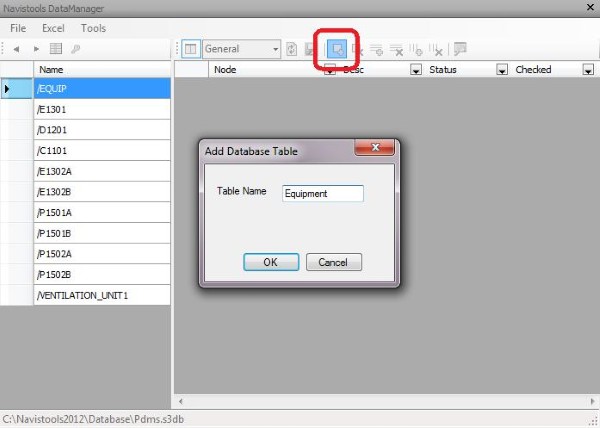Expand the Status column filter dropdown
Image resolution: width=600 pixels, height=428 pixels.
click(502, 70)
